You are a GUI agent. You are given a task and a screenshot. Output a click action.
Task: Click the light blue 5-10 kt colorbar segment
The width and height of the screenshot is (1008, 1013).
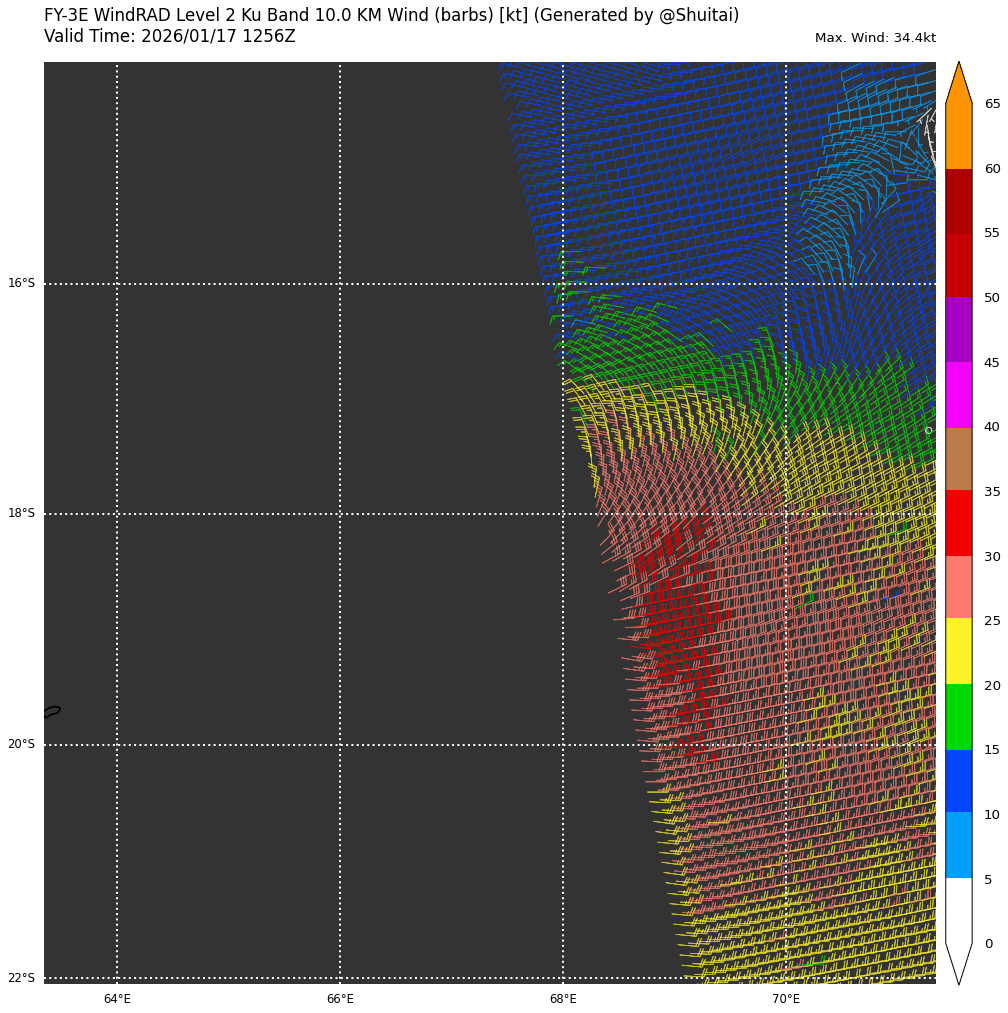(x=958, y=845)
